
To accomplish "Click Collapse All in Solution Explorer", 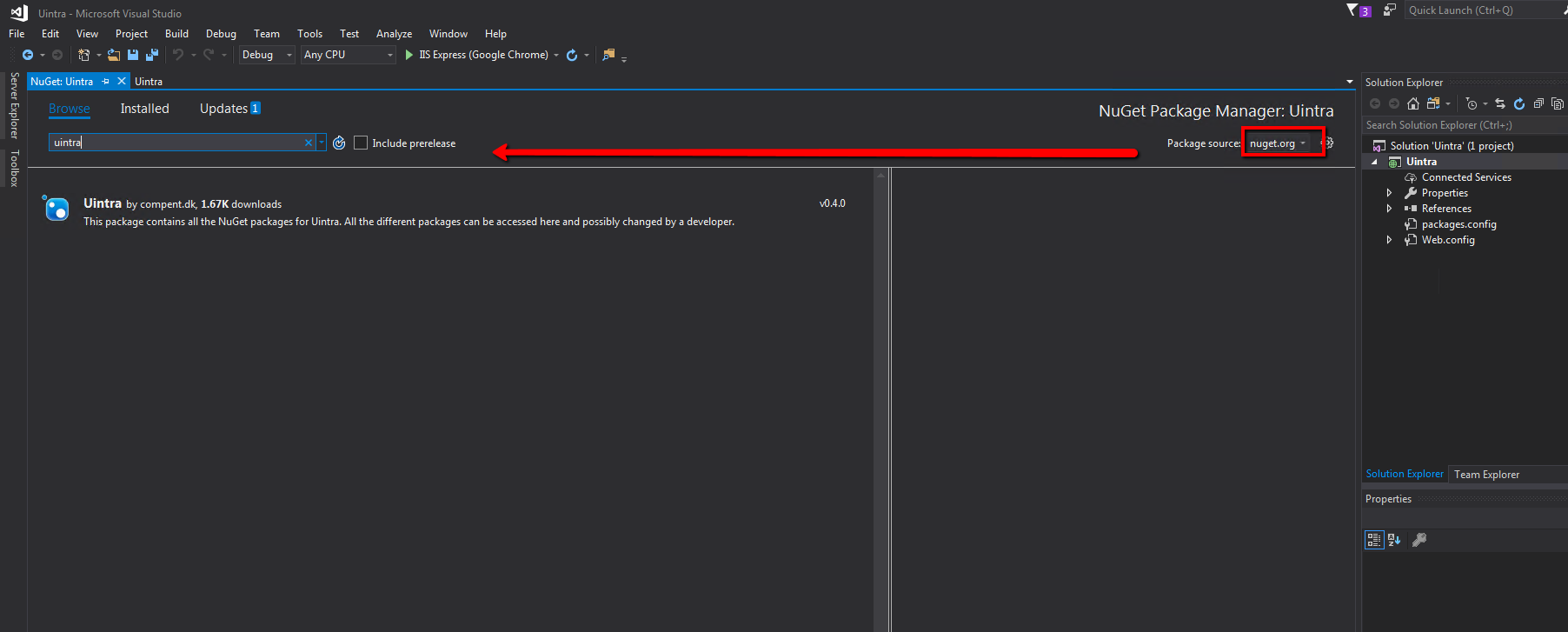I will (x=1538, y=103).
